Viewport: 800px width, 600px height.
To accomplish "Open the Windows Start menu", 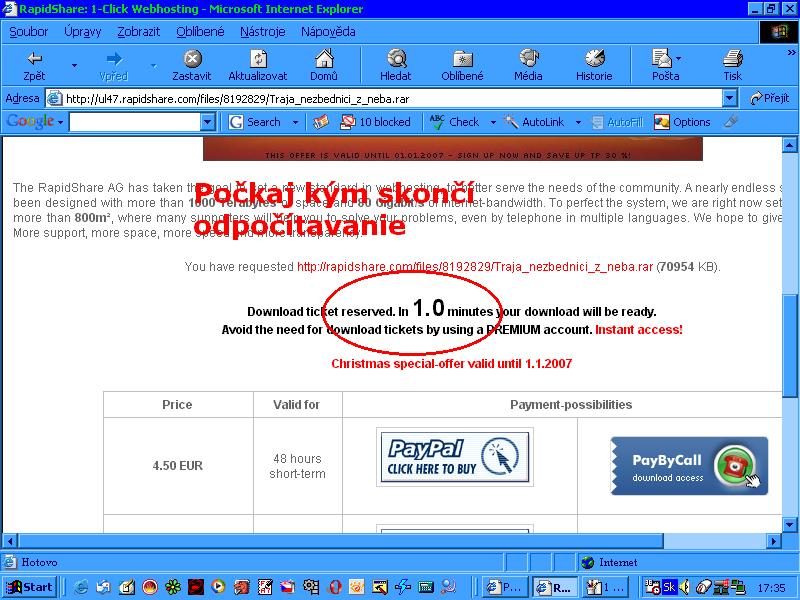I will coord(29,587).
